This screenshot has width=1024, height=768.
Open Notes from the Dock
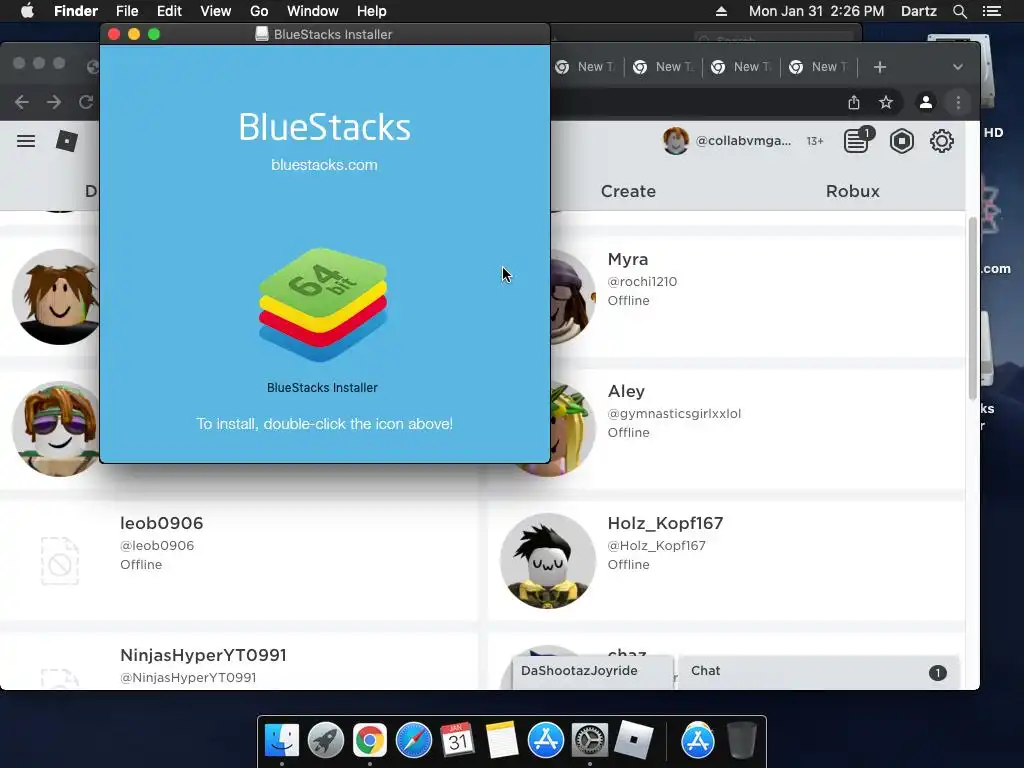point(502,740)
